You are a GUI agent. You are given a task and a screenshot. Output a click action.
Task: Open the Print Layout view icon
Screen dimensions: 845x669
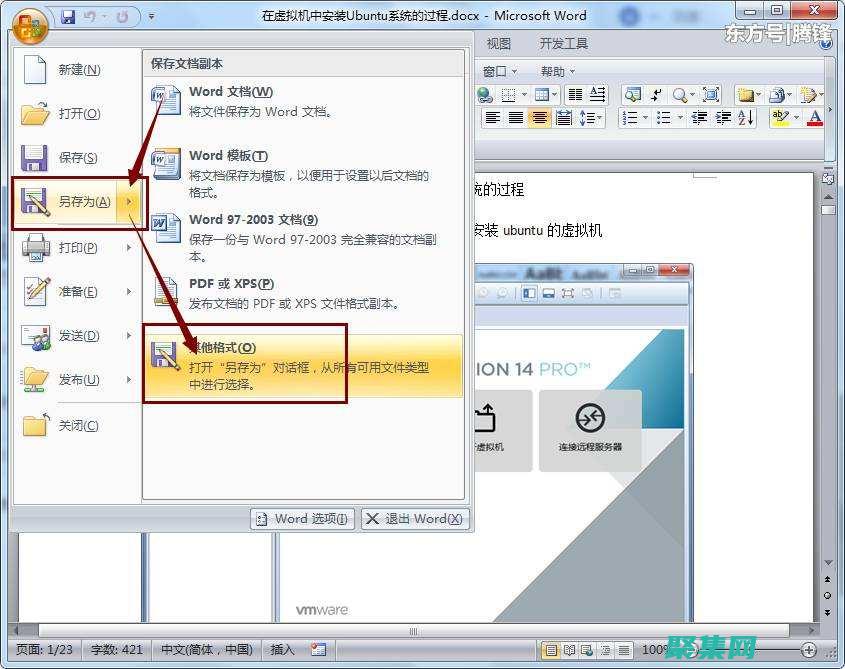pos(553,650)
